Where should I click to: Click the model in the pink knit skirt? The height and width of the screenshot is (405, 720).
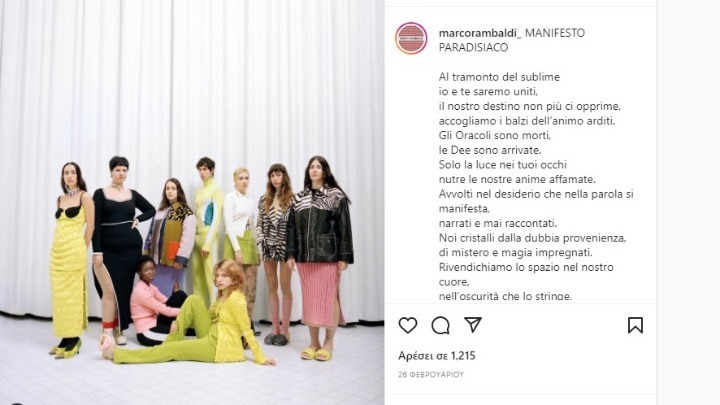coord(320,257)
